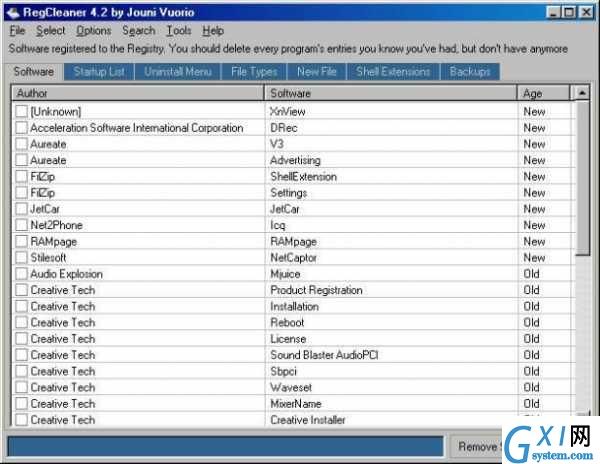The height and width of the screenshot is (464, 600).
Task: Check the Creative Installer entry checkbox
Action: [21, 420]
